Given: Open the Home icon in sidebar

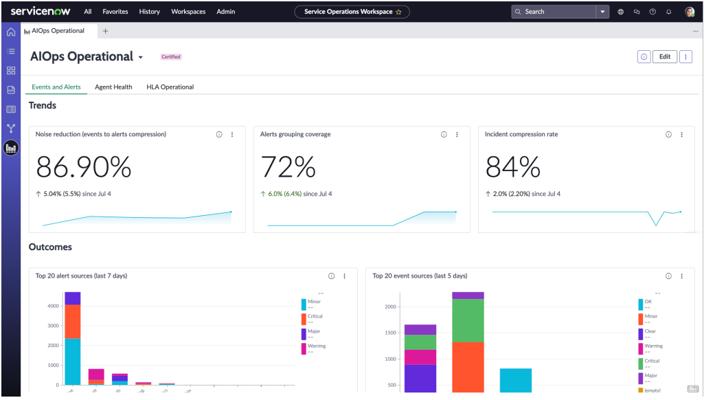Looking at the screenshot, I should 11,32.
